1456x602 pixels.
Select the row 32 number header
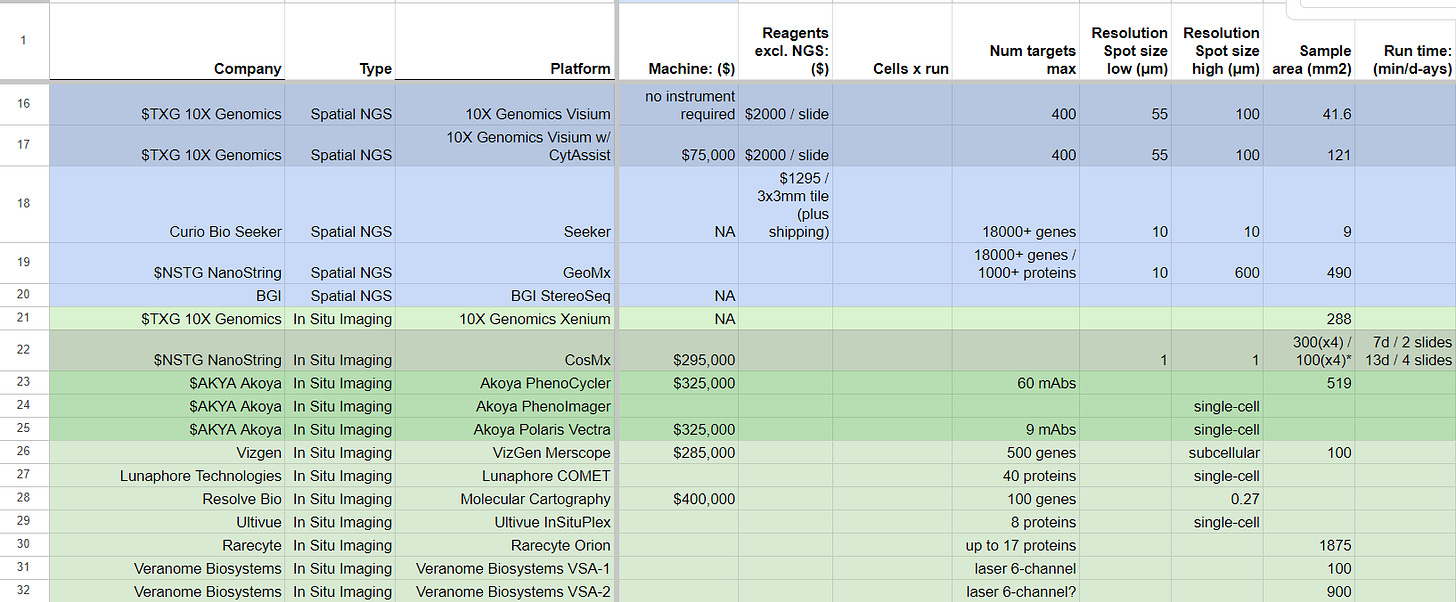(24, 591)
